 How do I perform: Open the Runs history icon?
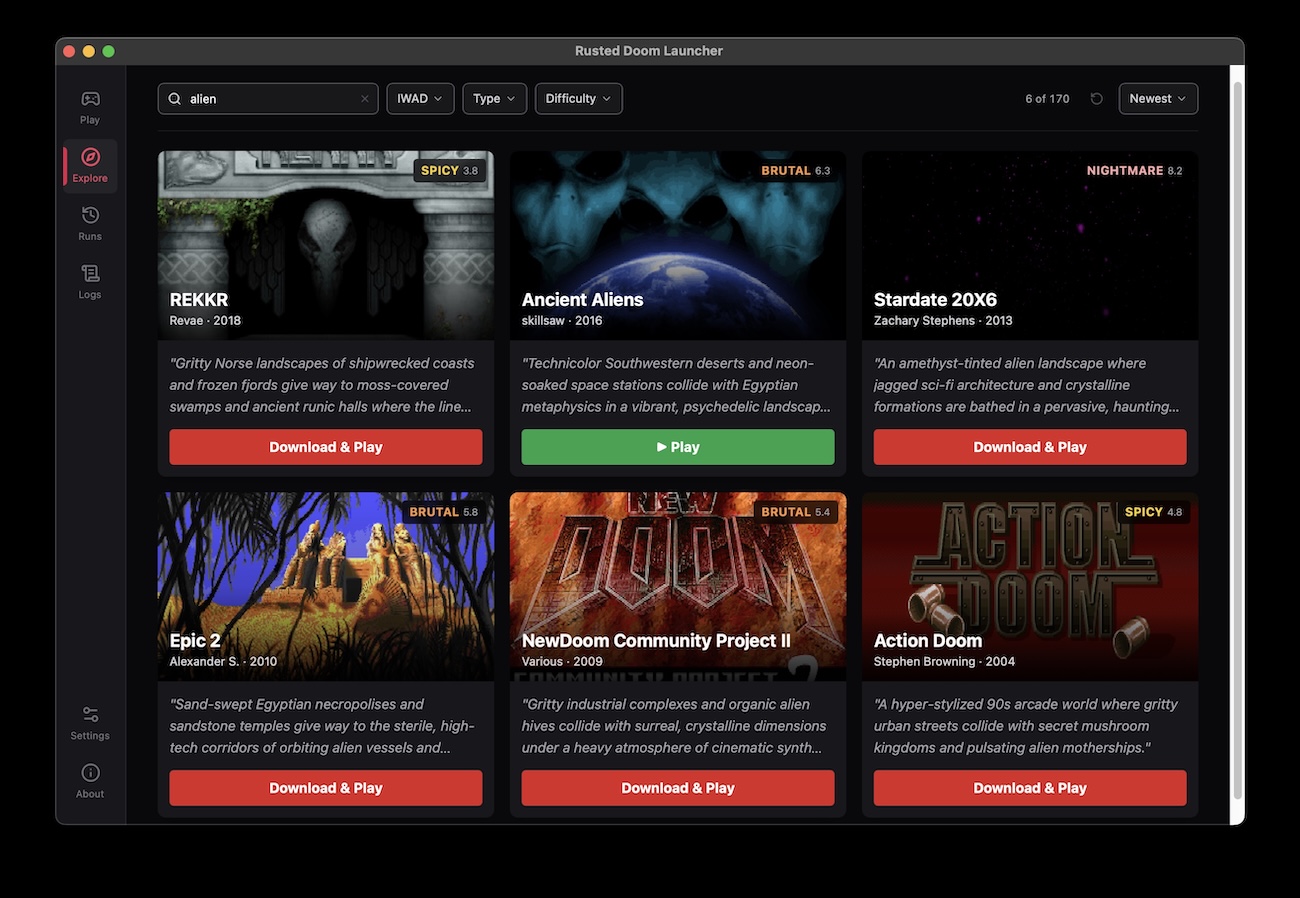(90, 215)
